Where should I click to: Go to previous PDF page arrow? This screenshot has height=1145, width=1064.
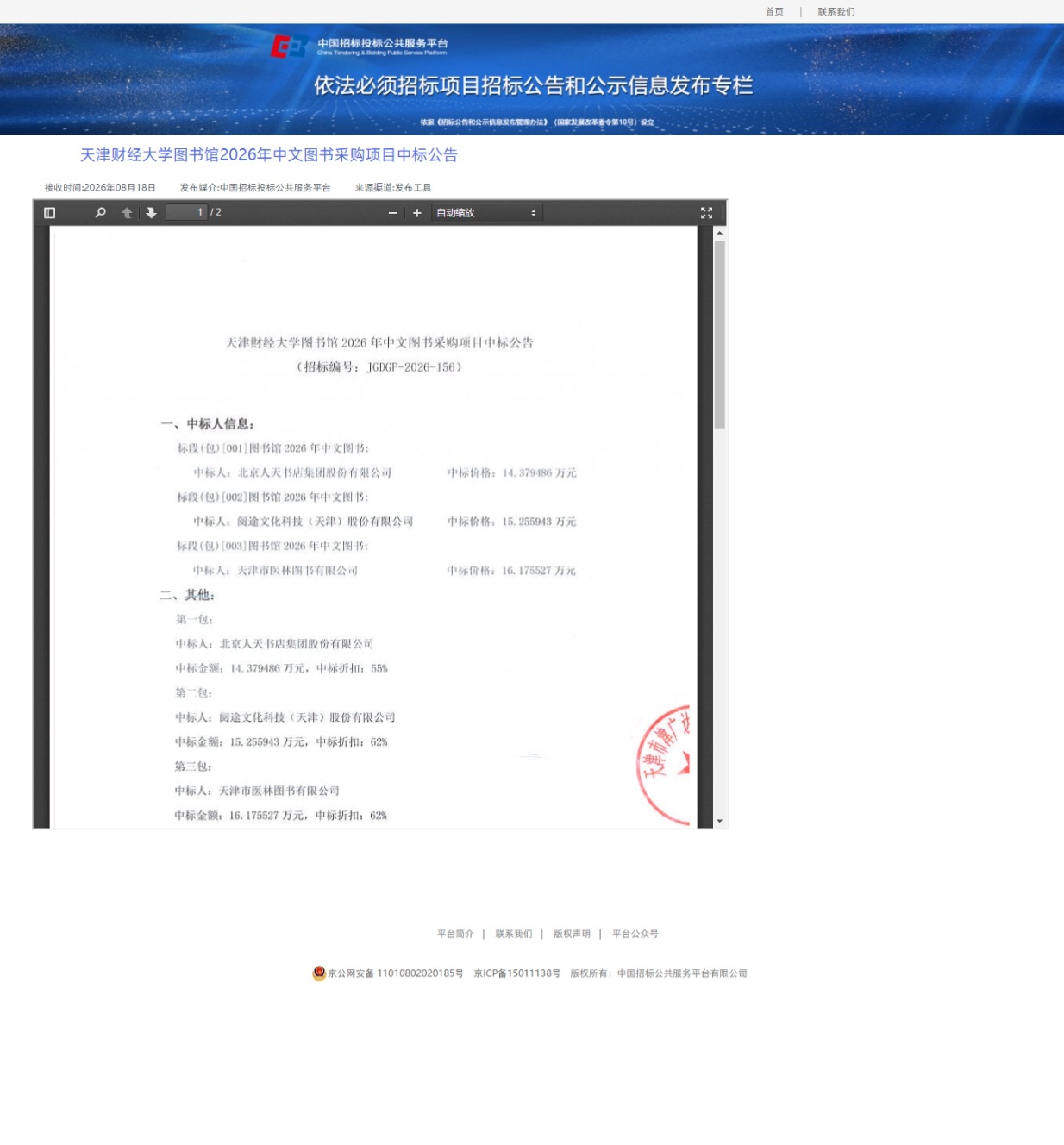click(127, 213)
